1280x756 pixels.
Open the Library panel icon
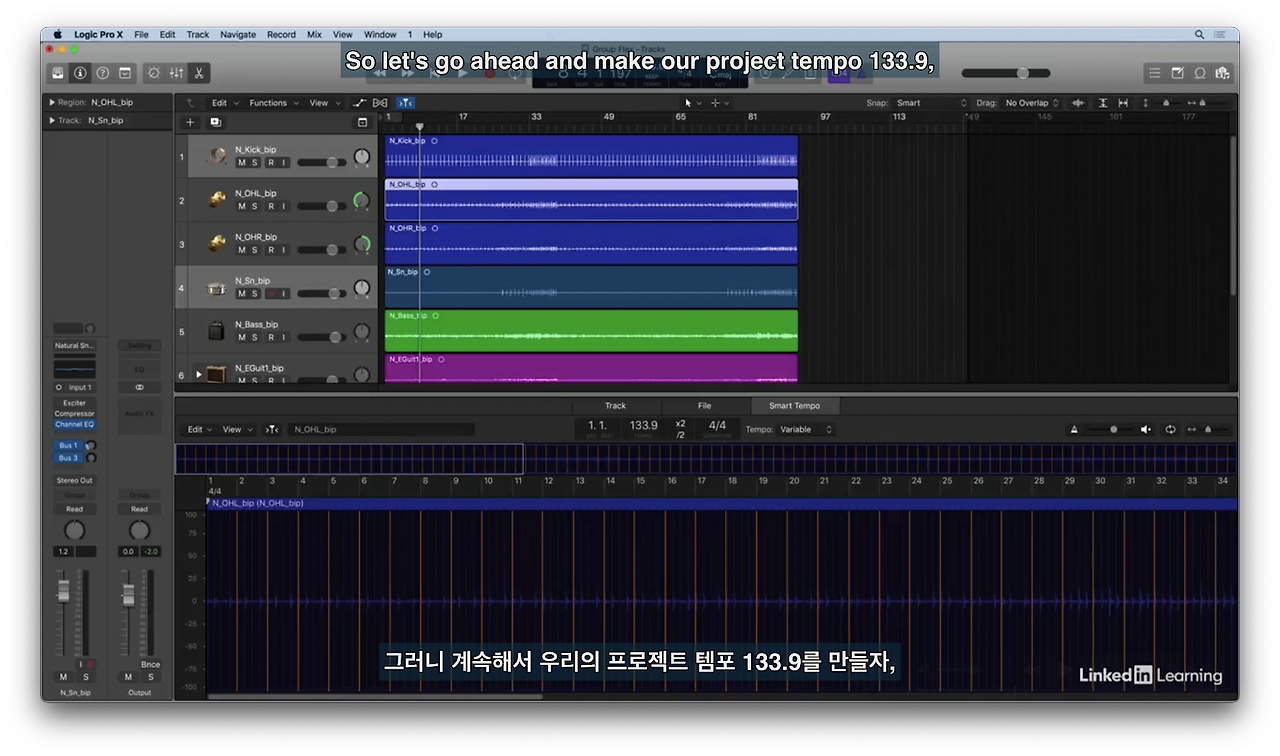click(58, 73)
